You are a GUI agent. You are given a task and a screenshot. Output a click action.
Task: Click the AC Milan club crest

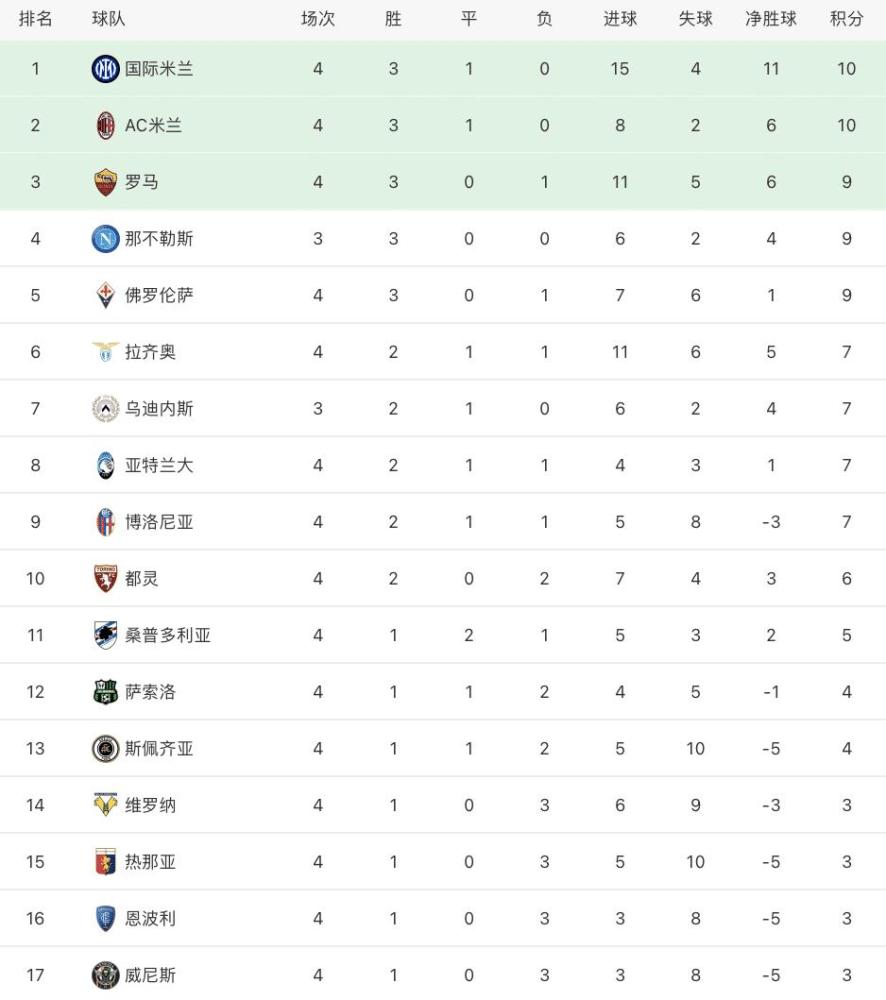[x=105, y=126]
